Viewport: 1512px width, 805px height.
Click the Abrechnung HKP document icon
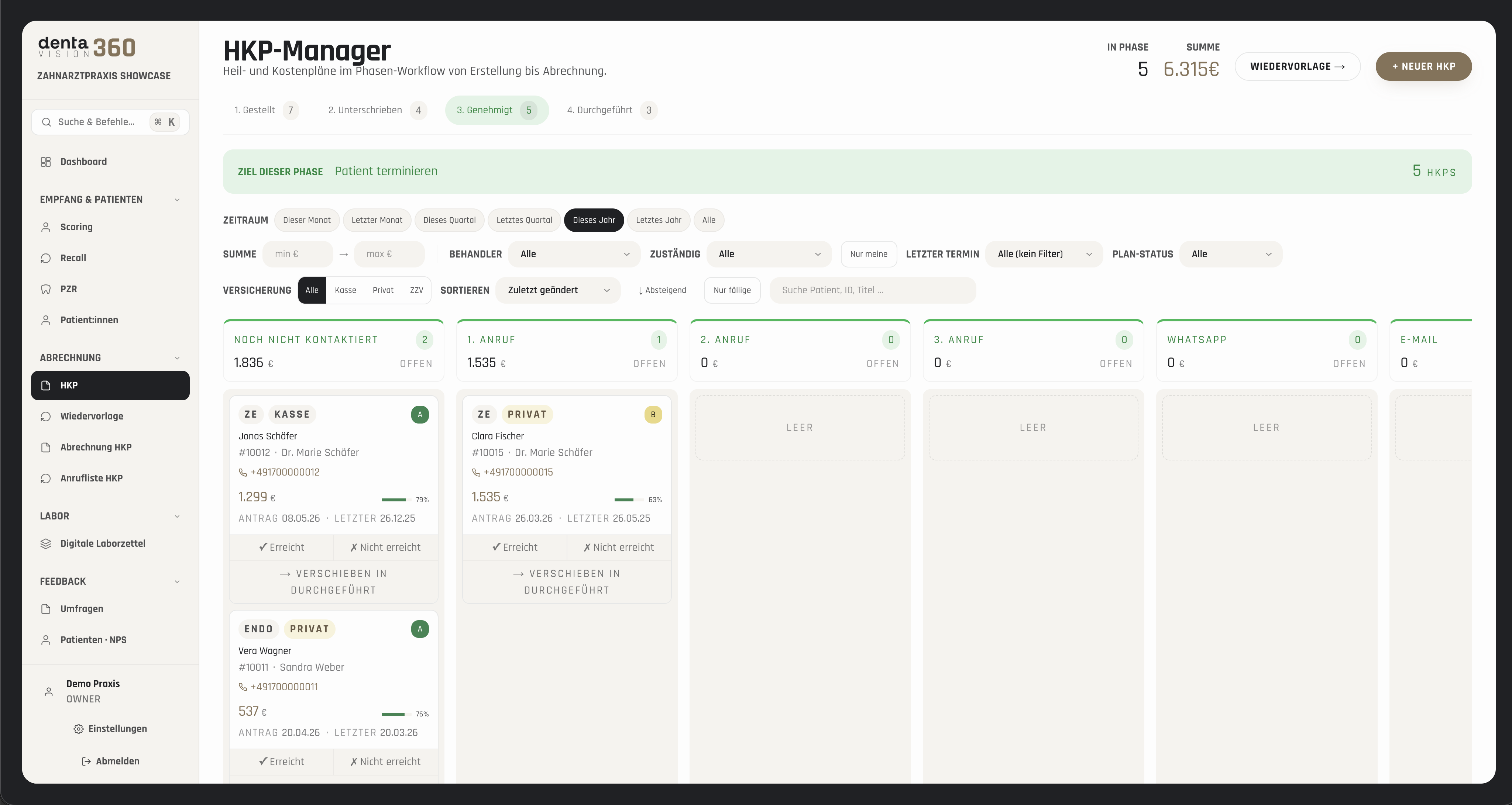(46, 448)
